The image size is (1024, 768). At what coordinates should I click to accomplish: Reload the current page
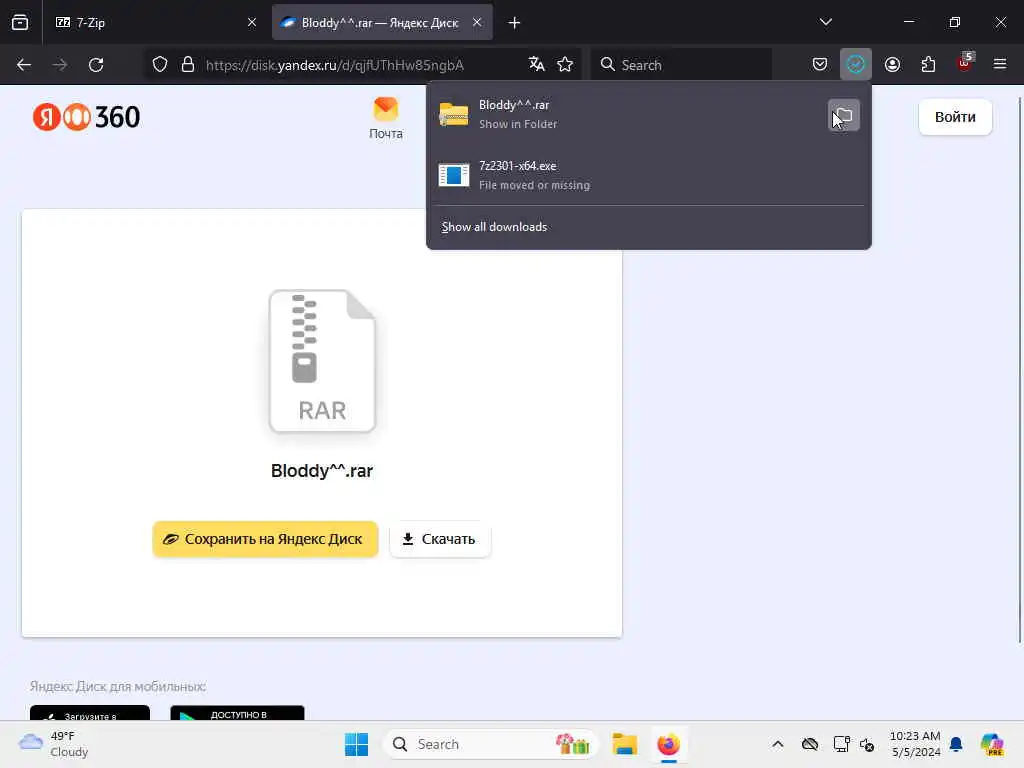(x=96, y=65)
